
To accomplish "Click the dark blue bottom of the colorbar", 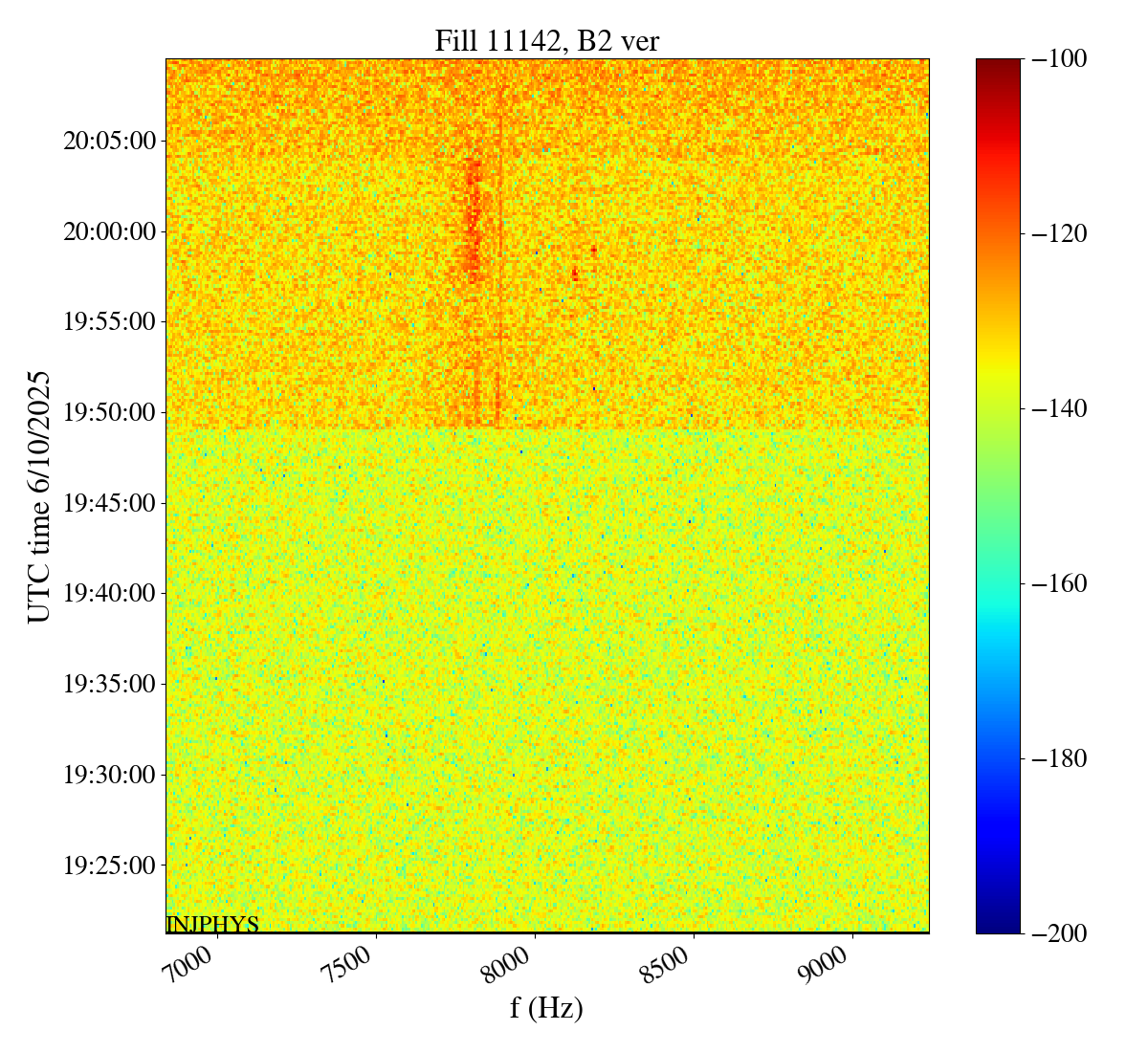I will point(998,925).
